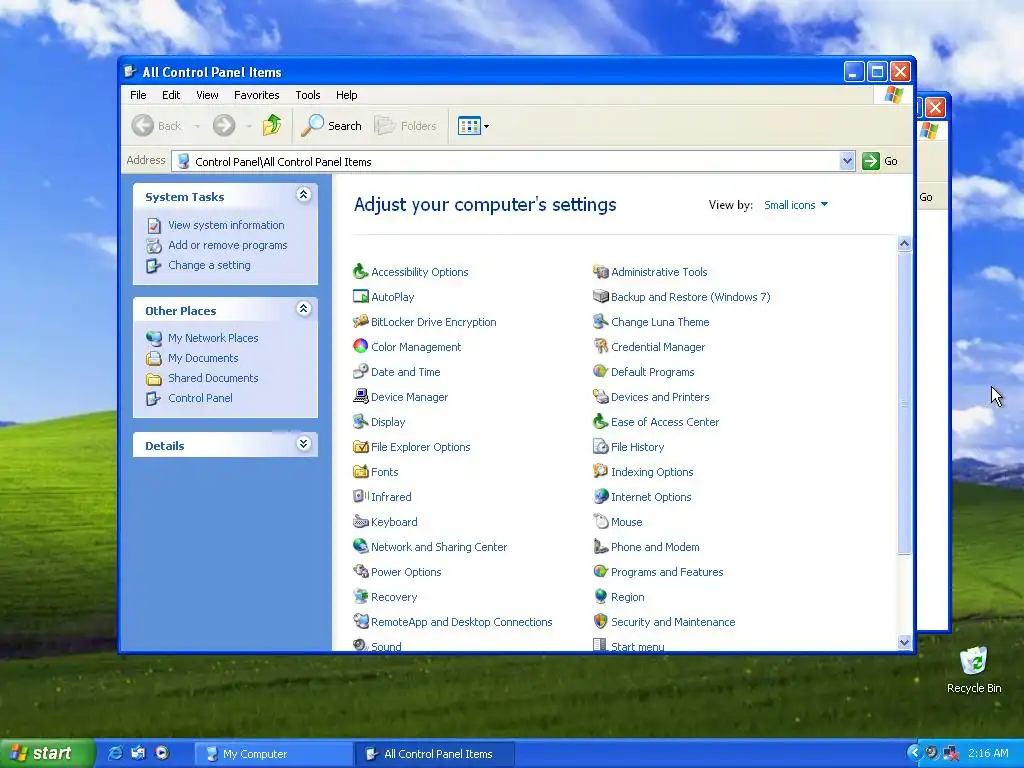Open the Change Luna Theme icon
The width and height of the screenshot is (1024, 768).
600,321
